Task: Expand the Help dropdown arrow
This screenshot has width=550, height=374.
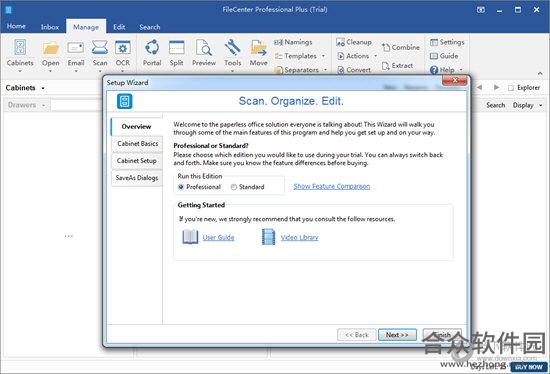Action: 461,70
